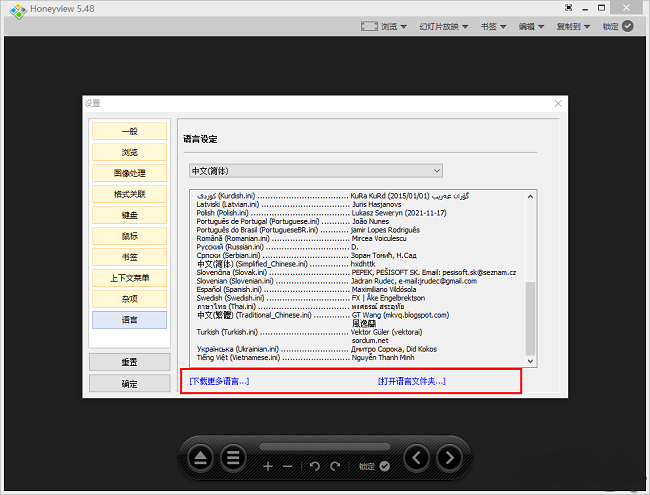Click the Ukrainian.ini translator row

[x=317, y=349]
